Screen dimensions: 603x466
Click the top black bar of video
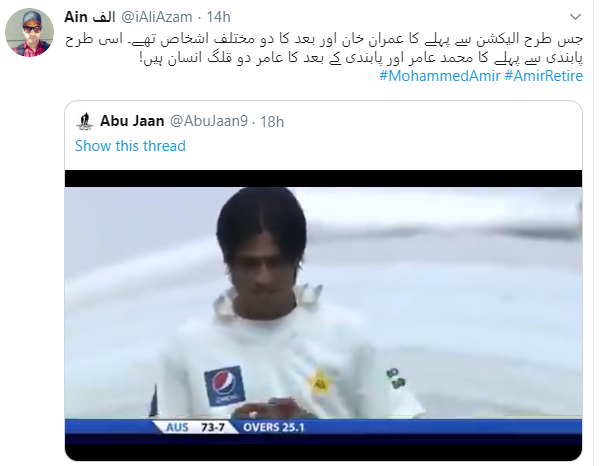(x=323, y=179)
